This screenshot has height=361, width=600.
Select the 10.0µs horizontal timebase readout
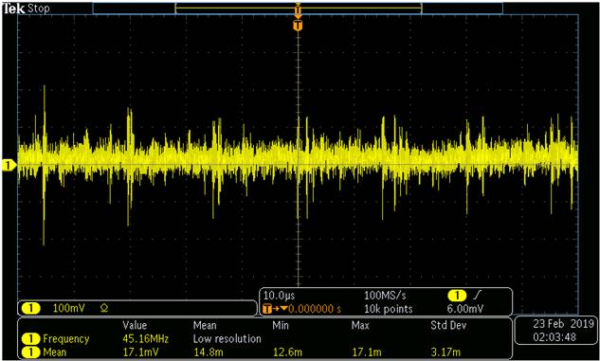(x=279, y=296)
